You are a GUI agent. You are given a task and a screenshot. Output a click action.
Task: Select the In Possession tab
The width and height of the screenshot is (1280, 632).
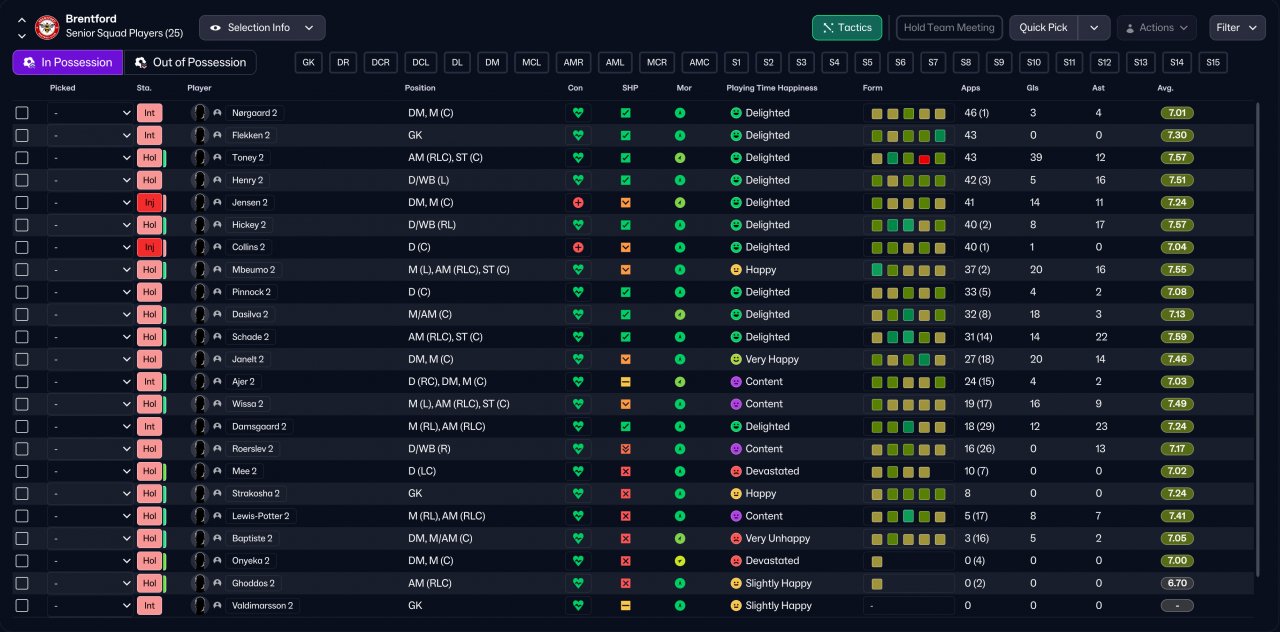68,62
